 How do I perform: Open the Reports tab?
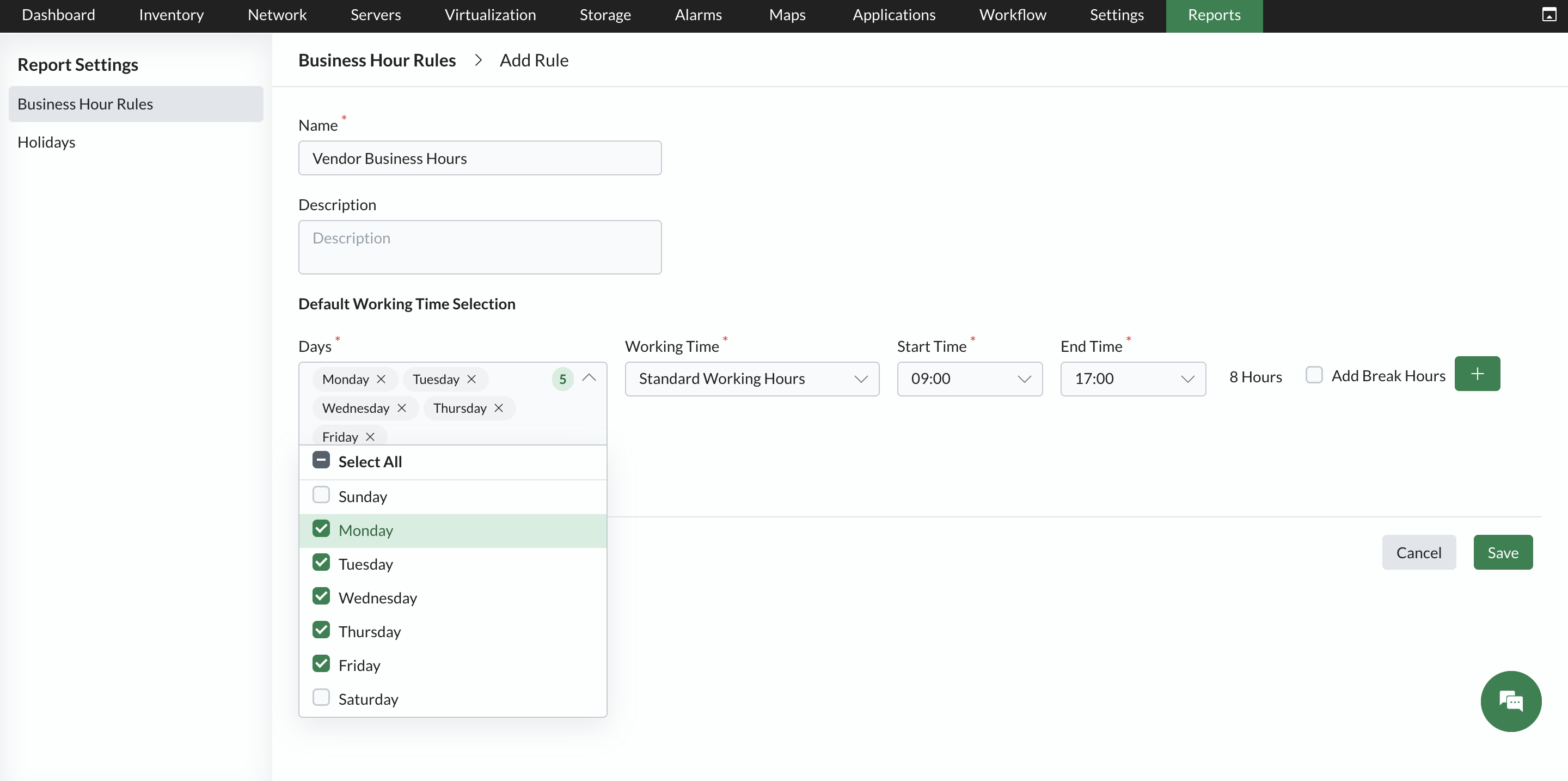point(1214,15)
